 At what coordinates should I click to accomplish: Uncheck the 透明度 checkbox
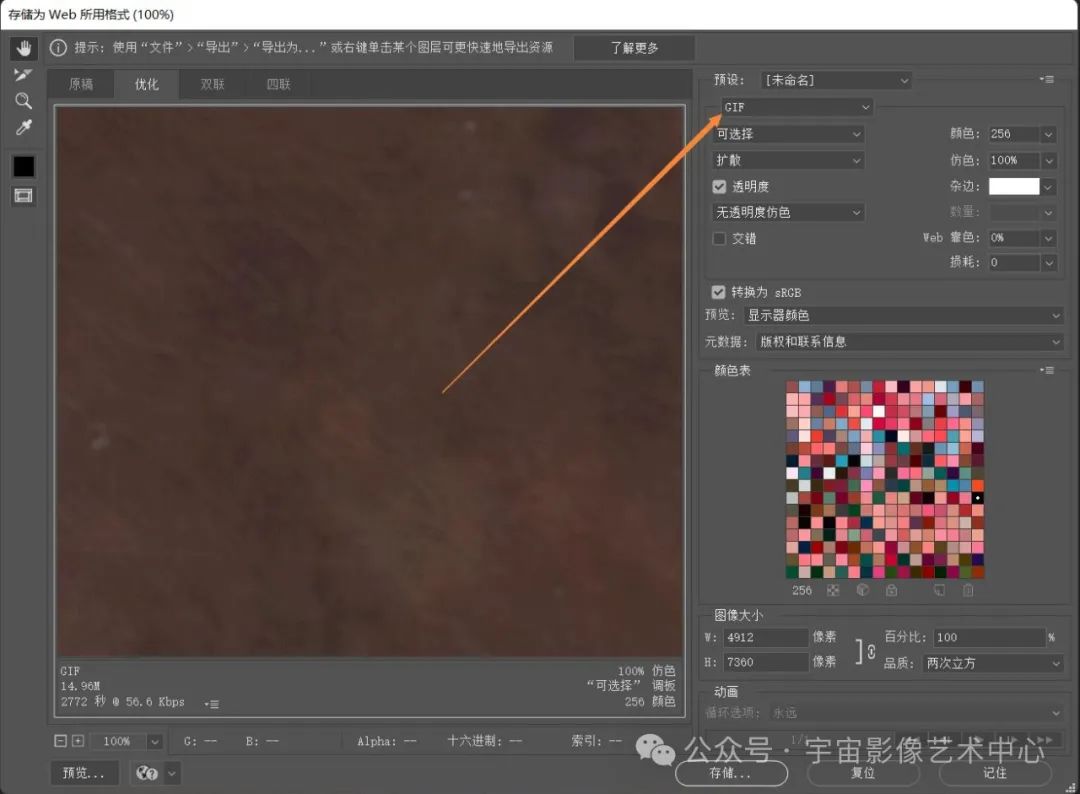(x=719, y=187)
